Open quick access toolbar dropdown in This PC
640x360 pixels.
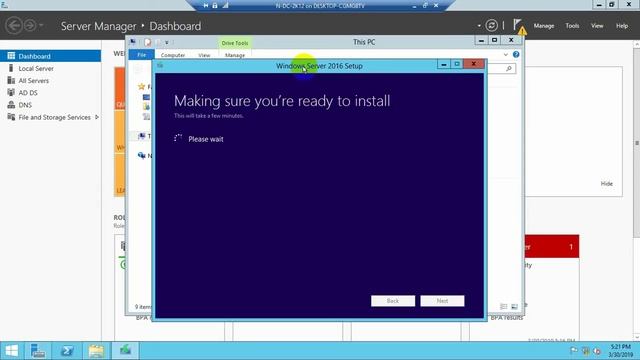167,42
